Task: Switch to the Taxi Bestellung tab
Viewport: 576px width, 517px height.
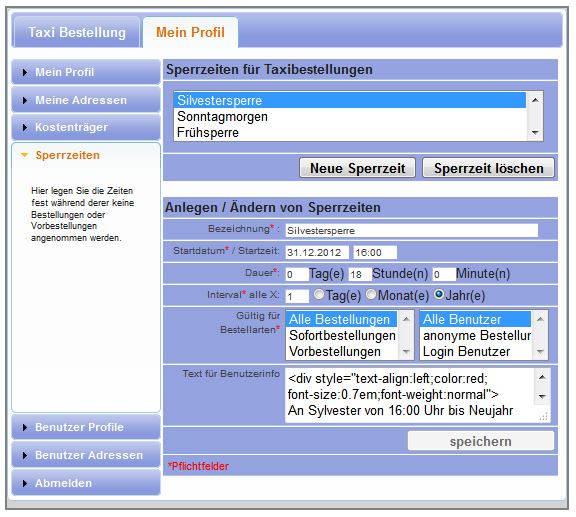Action: 77,32
